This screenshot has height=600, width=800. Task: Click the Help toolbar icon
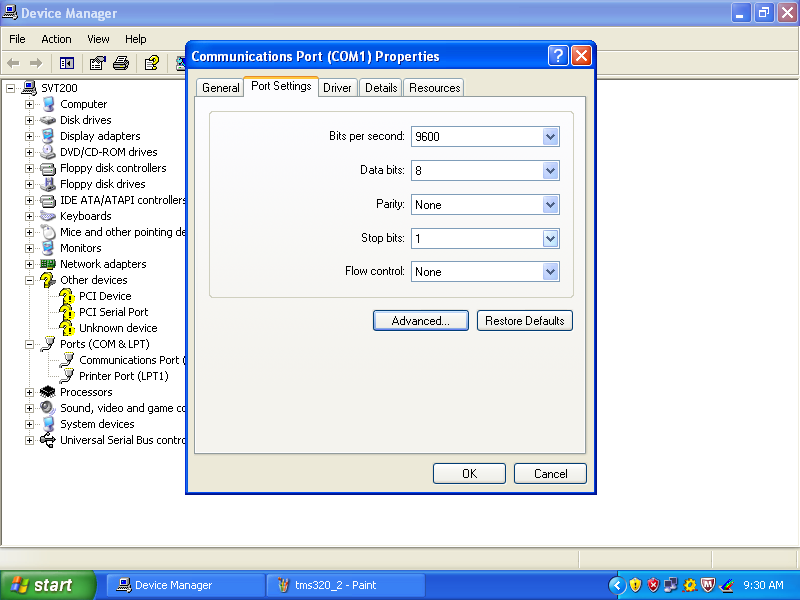coord(152,62)
